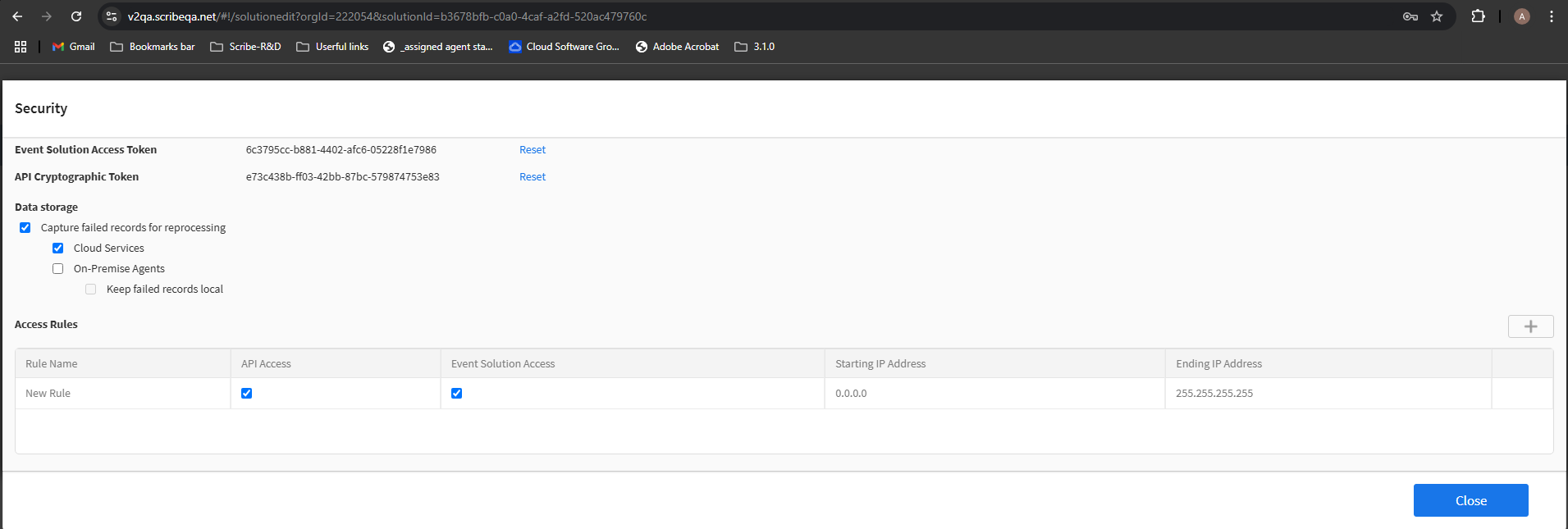Close the Security dialog
The image size is (1568, 529).
(x=1470, y=500)
